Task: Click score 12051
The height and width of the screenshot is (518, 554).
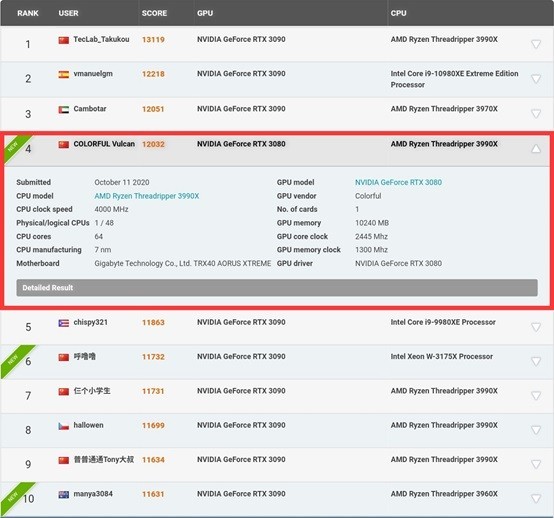Action: click(x=153, y=109)
